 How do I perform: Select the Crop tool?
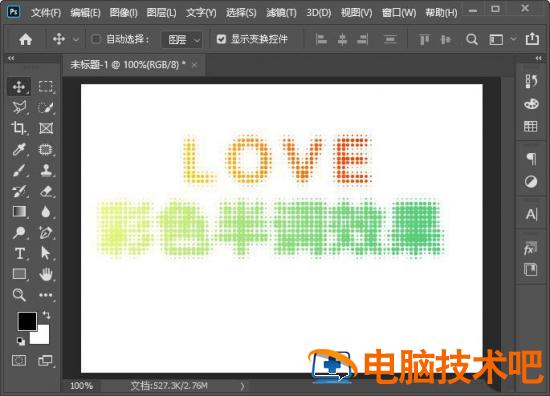click(x=19, y=128)
